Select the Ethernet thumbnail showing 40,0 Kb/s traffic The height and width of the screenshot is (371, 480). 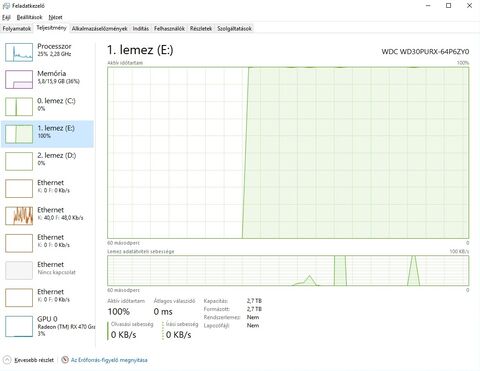pos(19,216)
